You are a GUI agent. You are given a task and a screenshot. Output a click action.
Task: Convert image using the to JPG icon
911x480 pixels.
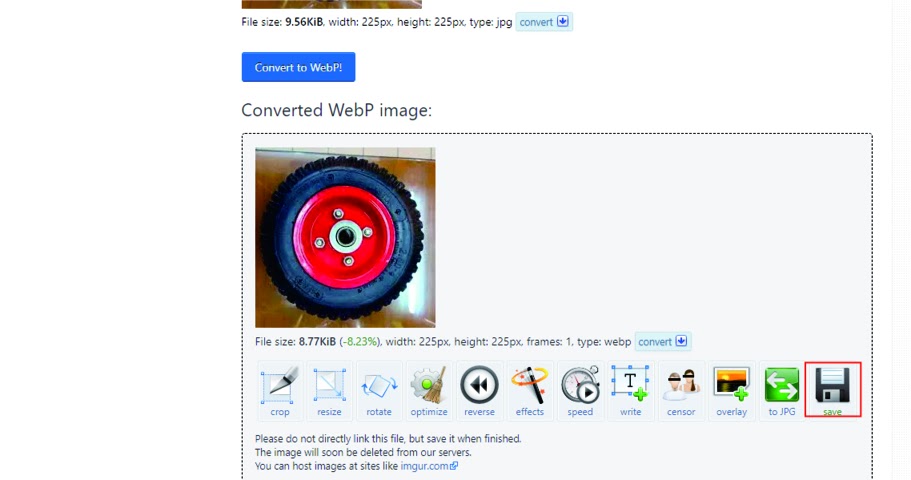pos(781,391)
